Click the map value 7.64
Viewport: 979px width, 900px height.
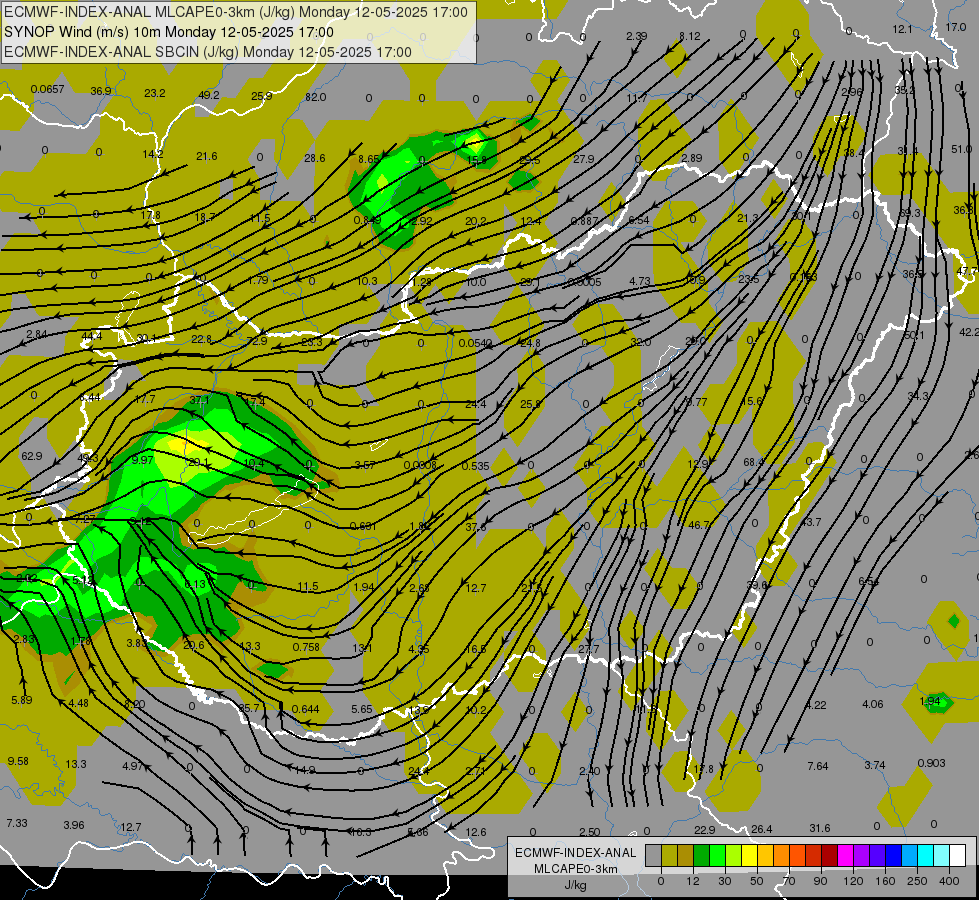[818, 766]
